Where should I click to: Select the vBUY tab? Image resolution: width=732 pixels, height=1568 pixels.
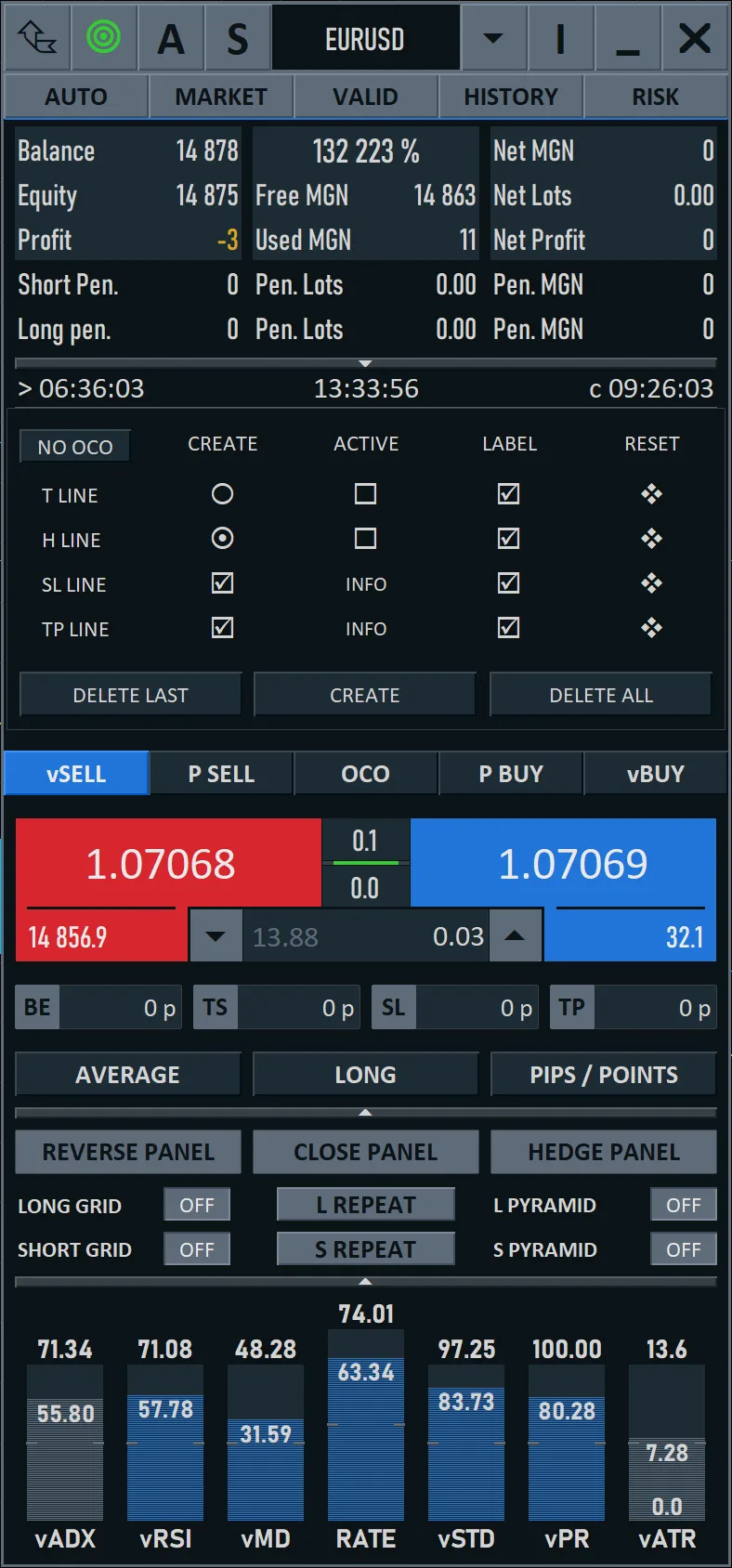point(656,774)
